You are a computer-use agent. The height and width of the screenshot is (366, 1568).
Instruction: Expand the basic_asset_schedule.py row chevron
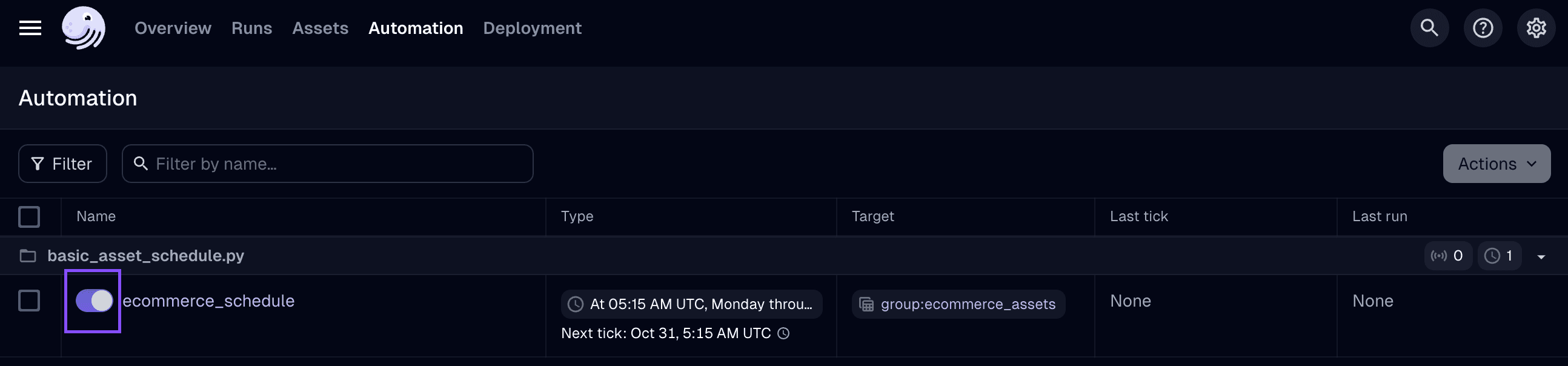(x=1543, y=256)
